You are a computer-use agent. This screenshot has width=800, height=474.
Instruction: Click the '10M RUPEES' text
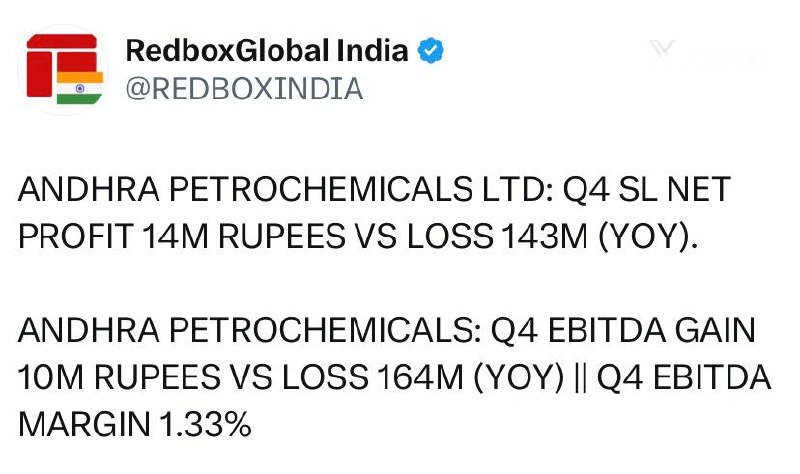coord(119,378)
